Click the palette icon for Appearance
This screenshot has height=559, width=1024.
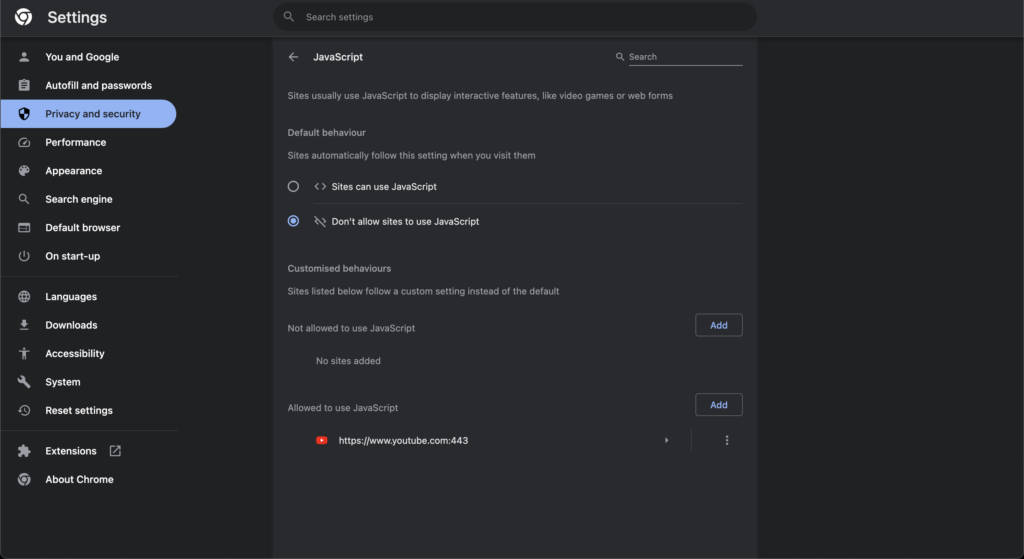pos(24,170)
